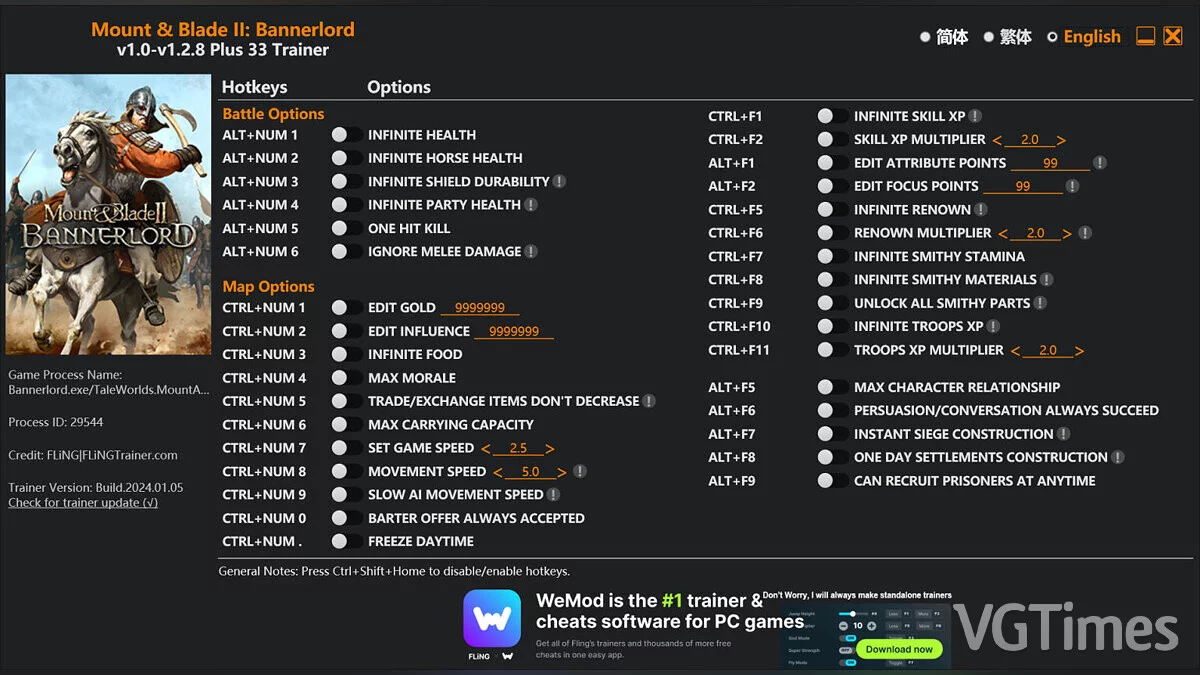Switch language to 简体 Simplified Chinese

coord(925,37)
